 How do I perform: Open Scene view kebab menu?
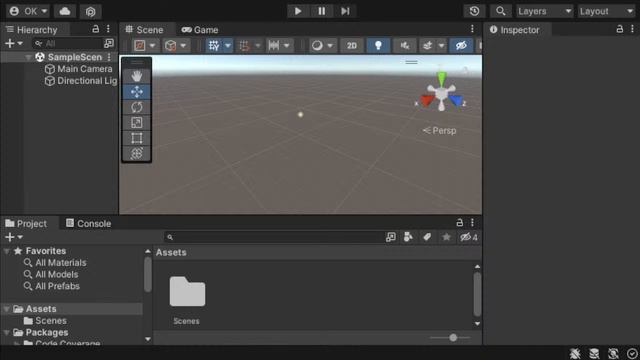[472, 29]
